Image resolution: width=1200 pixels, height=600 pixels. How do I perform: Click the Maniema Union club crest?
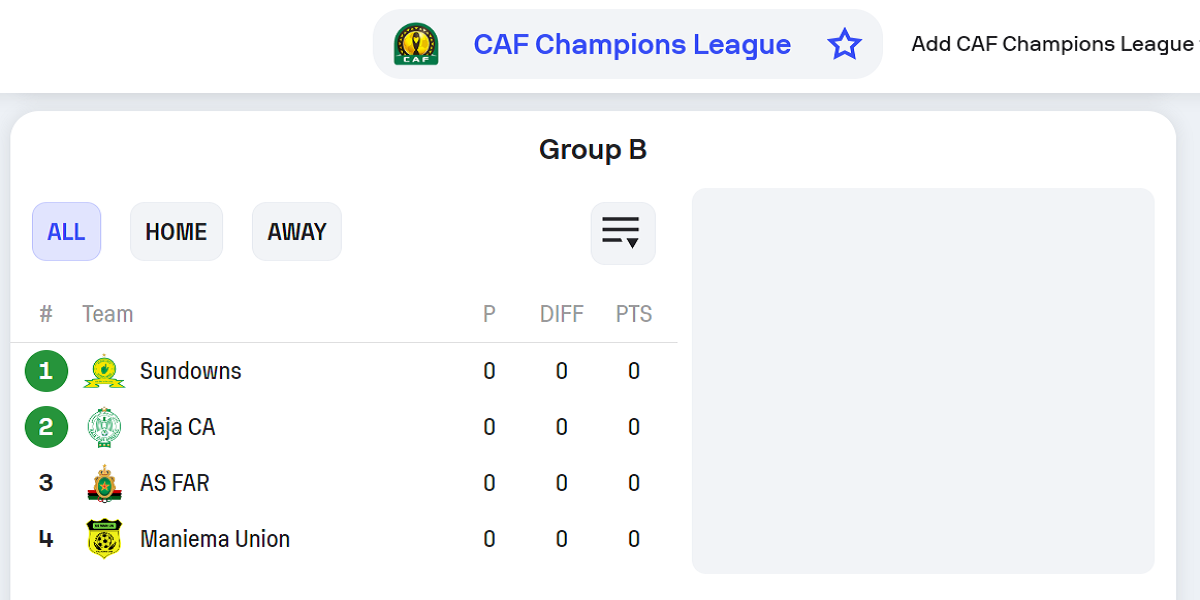click(x=104, y=539)
